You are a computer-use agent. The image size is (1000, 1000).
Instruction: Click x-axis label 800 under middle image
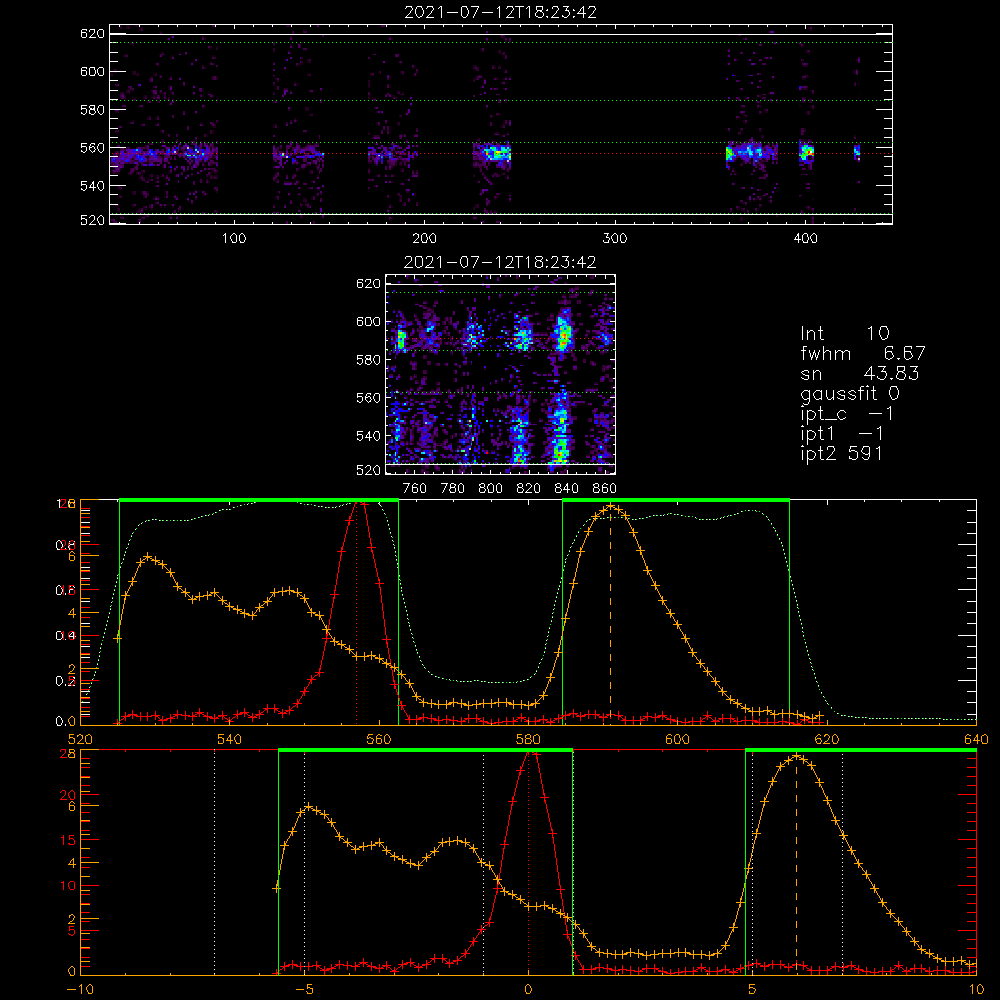(490, 489)
